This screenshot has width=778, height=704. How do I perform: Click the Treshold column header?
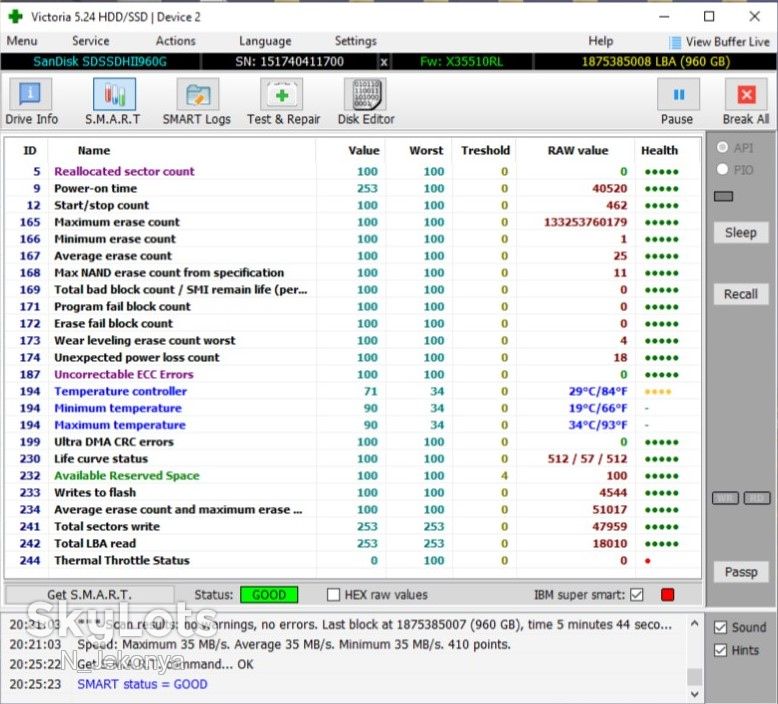485,150
